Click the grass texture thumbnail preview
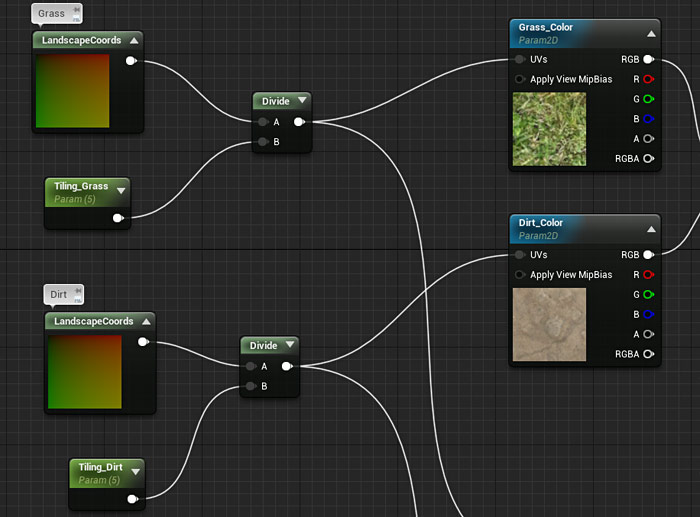This screenshot has width=700, height=517. [548, 129]
